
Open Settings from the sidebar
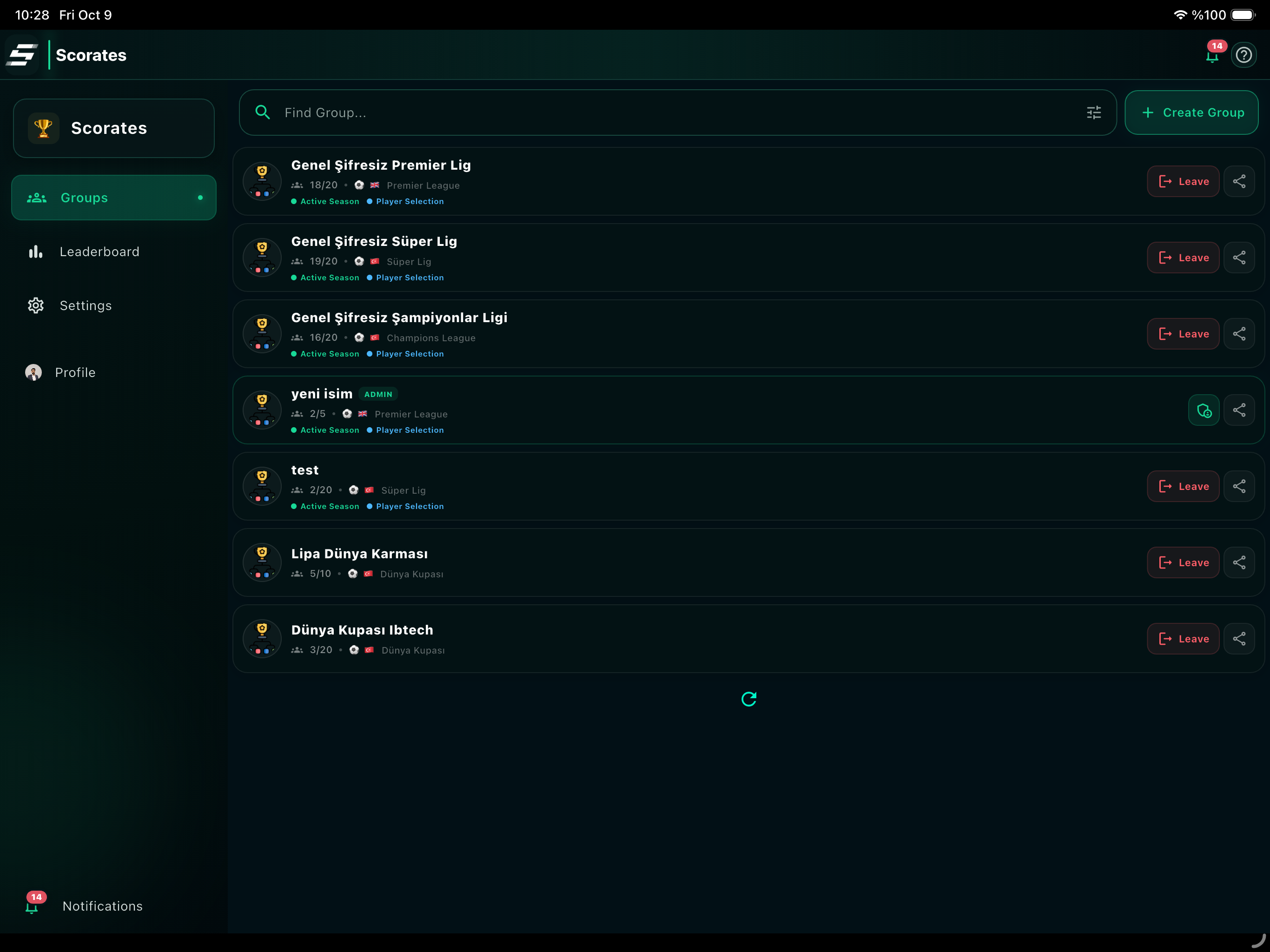point(114,305)
